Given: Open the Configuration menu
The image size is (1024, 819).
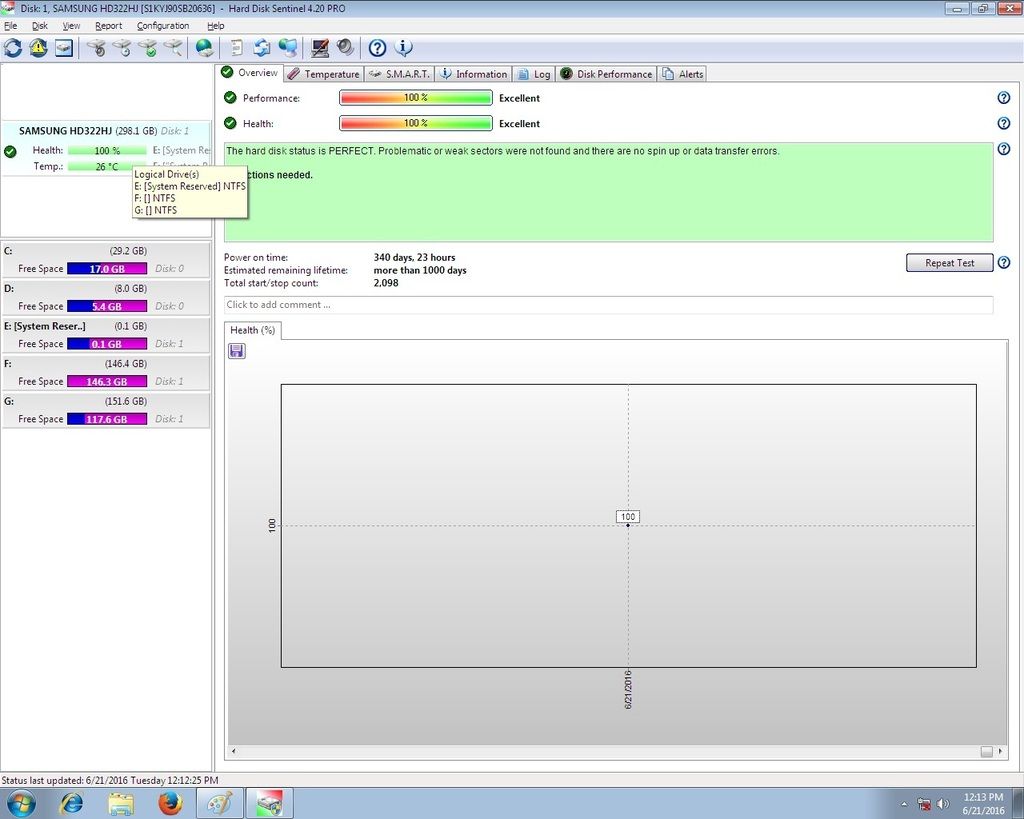Looking at the screenshot, I should click(x=163, y=26).
